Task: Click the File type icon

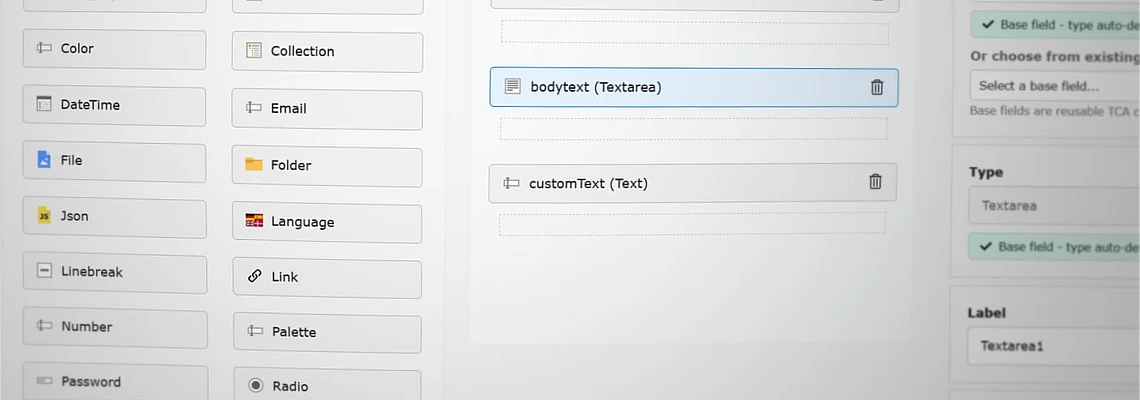Action: [x=44, y=159]
